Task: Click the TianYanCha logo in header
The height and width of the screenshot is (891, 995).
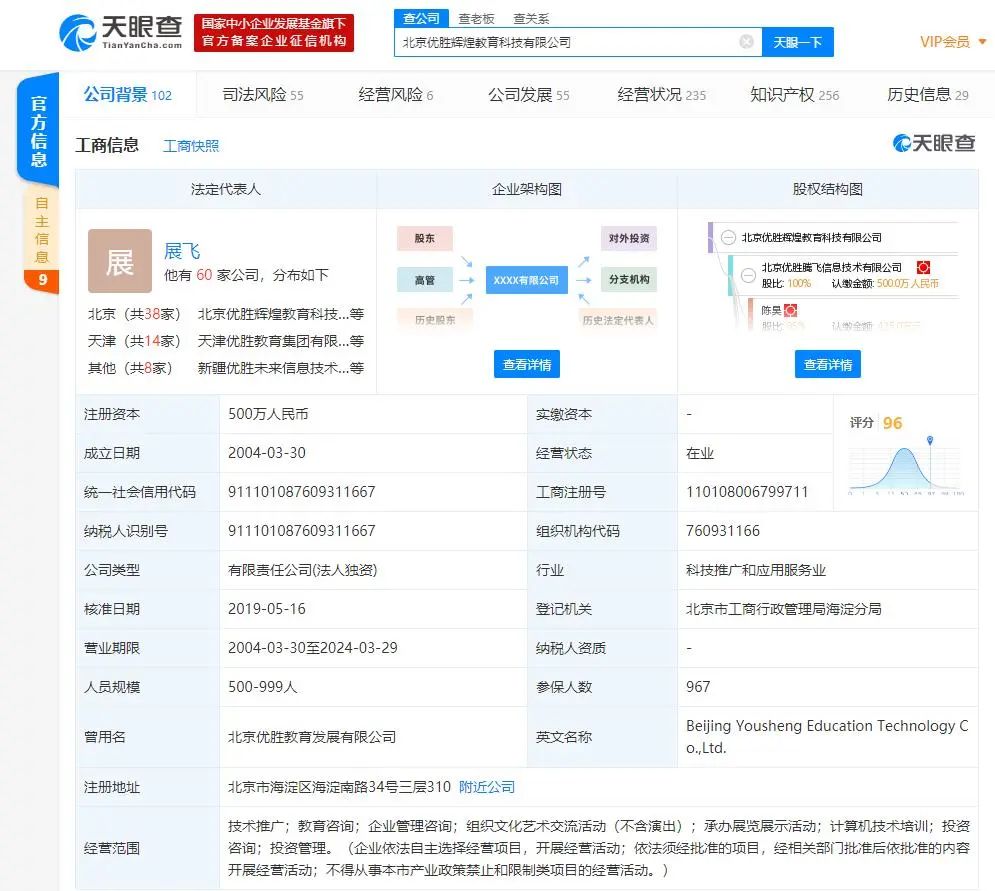Action: tap(121, 33)
